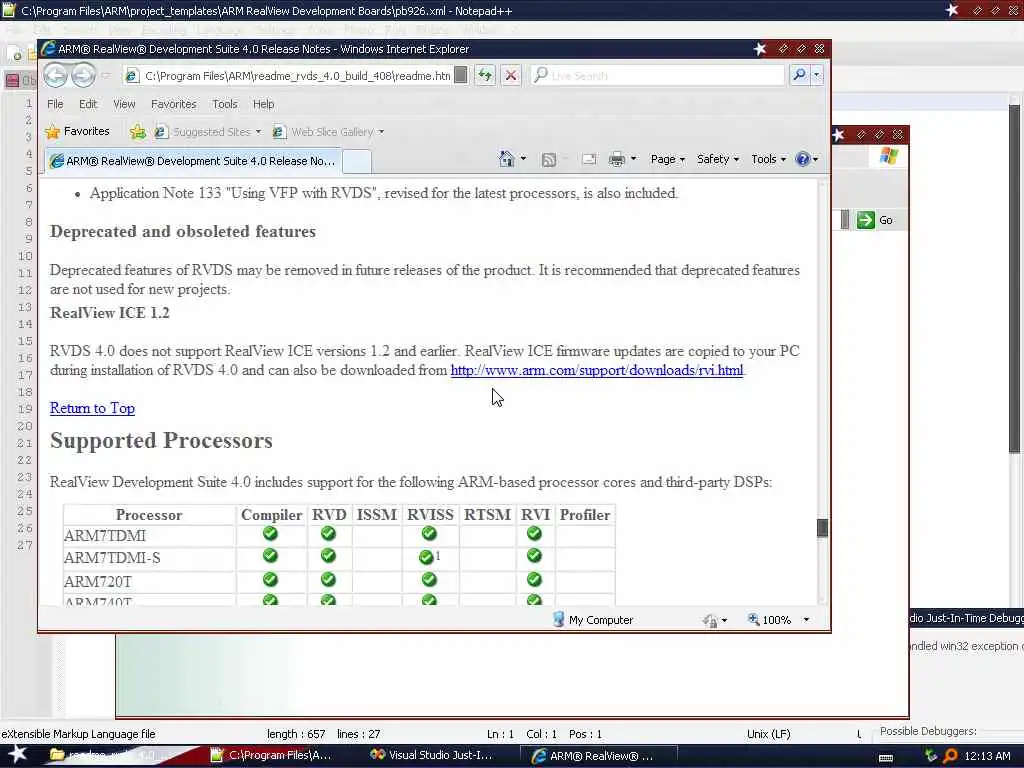Click the Notepad++ vertical scrollbar

coord(1014,278)
